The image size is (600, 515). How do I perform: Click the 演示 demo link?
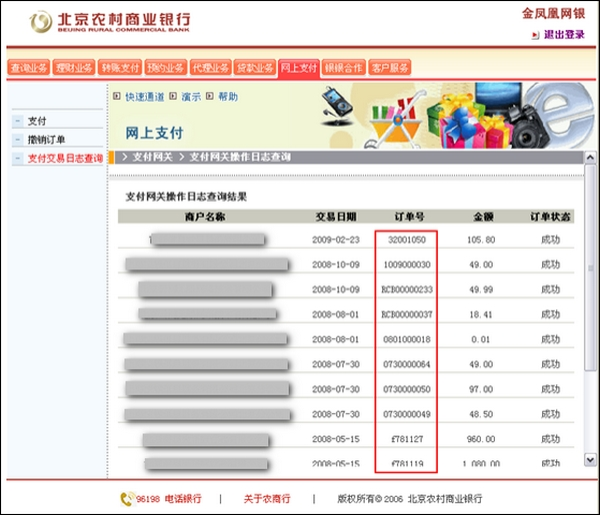point(191,97)
